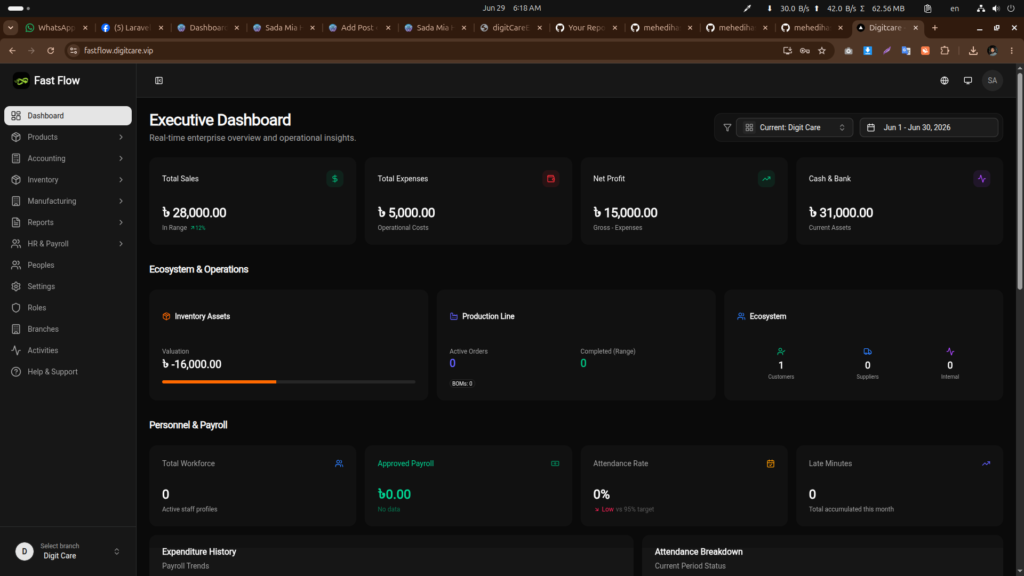
Task: Click the Fast Flow logo
Action: pos(21,80)
